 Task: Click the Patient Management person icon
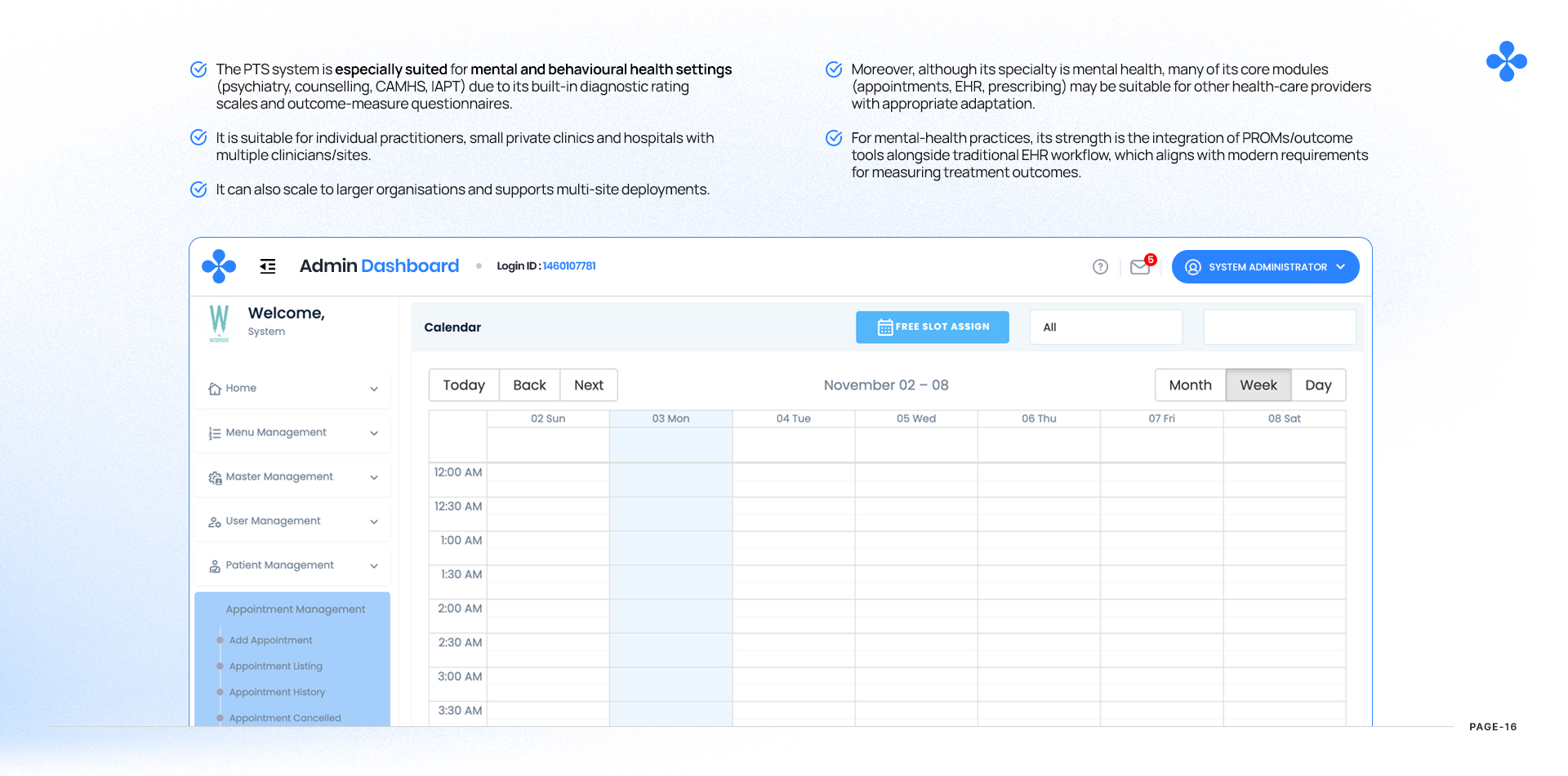point(215,565)
